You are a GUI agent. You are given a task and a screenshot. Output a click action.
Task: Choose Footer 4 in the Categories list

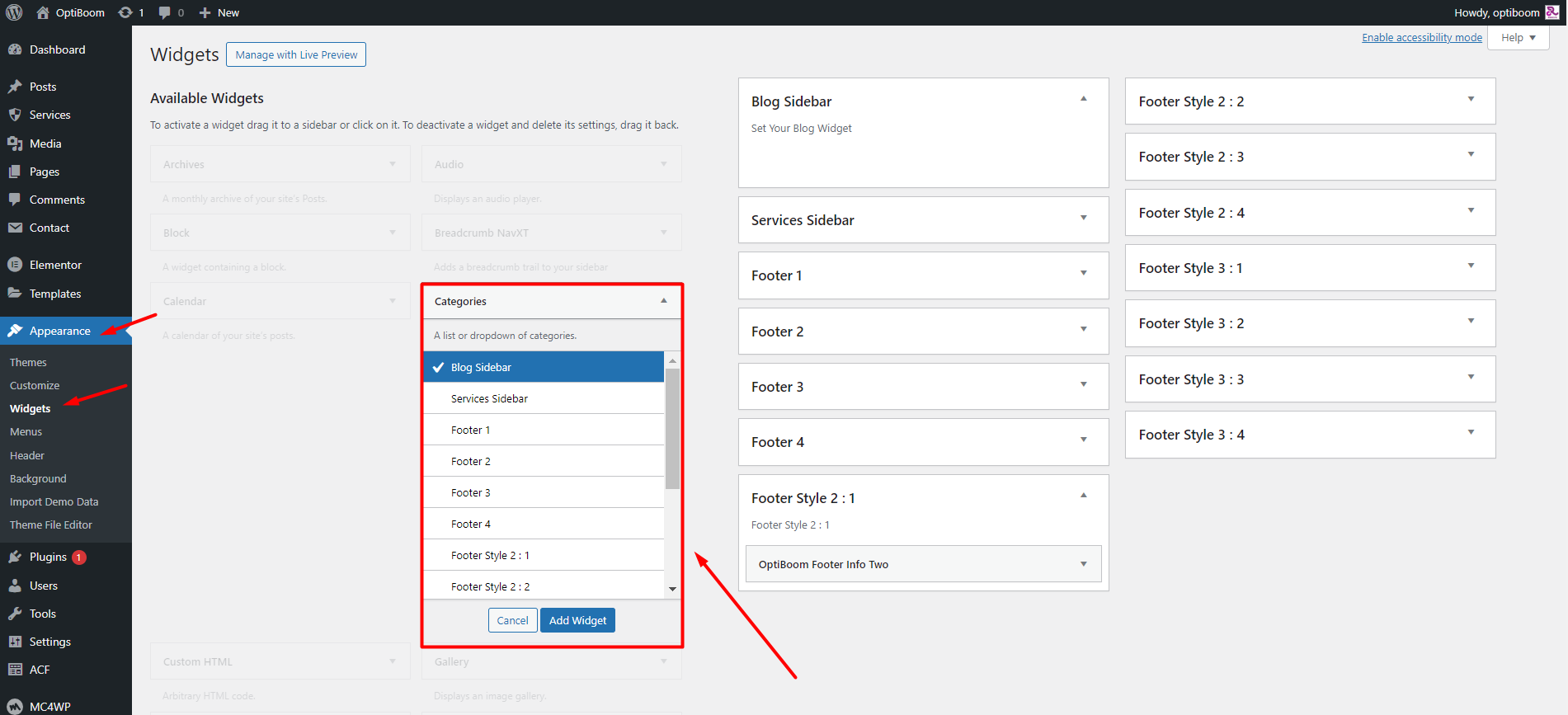click(x=544, y=524)
